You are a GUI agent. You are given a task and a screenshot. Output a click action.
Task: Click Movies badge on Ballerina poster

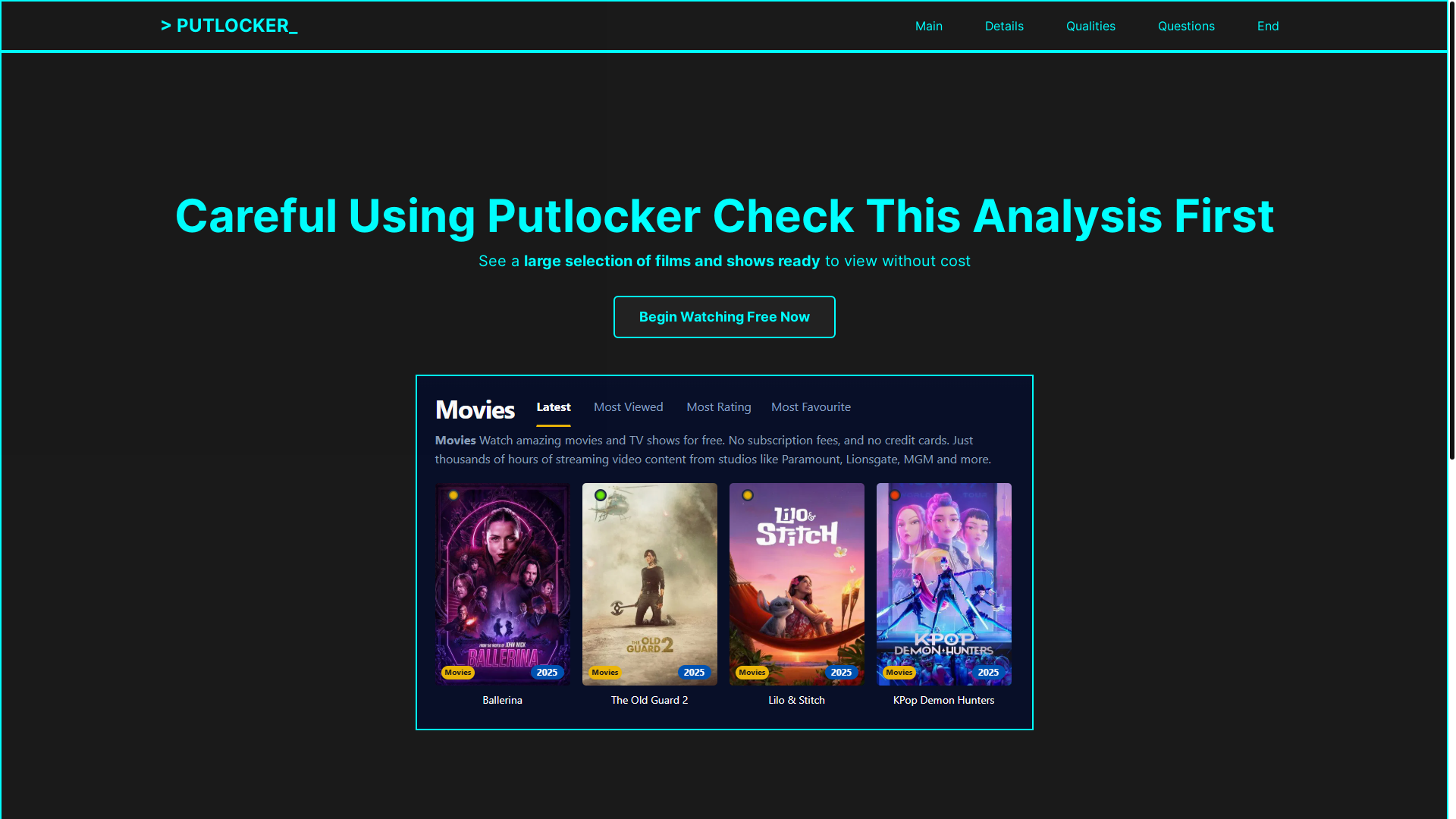click(x=458, y=673)
